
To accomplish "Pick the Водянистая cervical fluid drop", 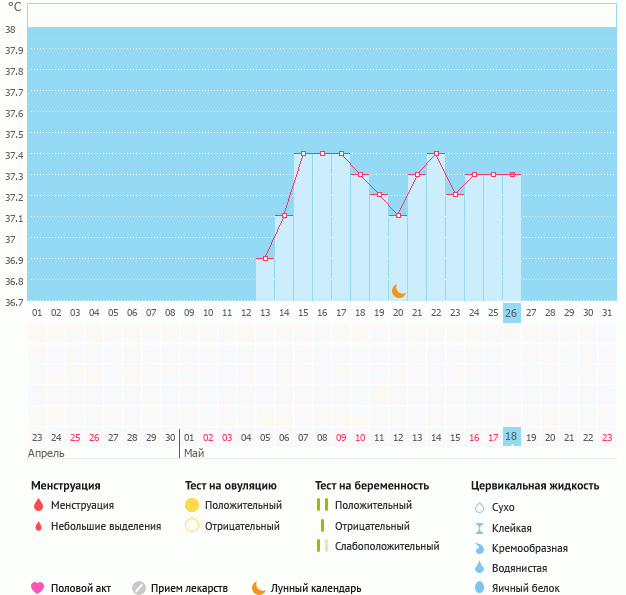I will tap(479, 568).
